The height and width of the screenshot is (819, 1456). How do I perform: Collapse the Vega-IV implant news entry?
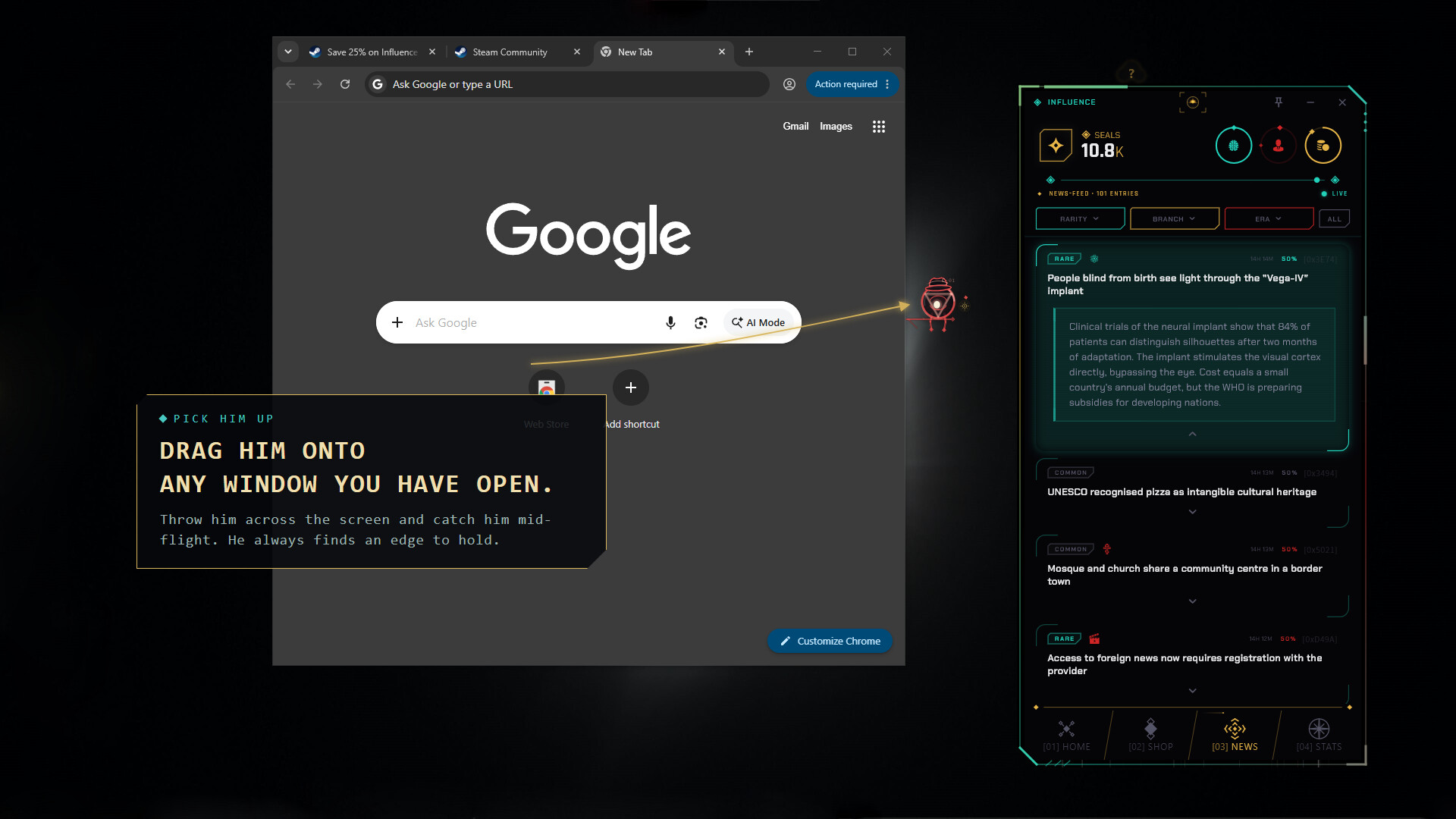pos(1192,434)
